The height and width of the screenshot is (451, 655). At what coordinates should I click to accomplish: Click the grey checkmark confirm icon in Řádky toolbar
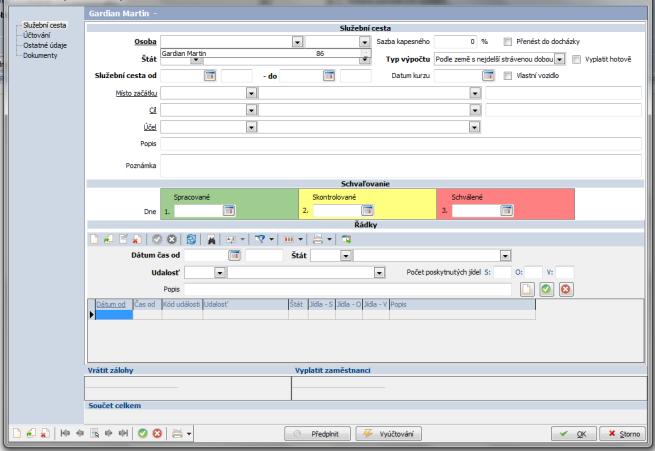click(157, 239)
